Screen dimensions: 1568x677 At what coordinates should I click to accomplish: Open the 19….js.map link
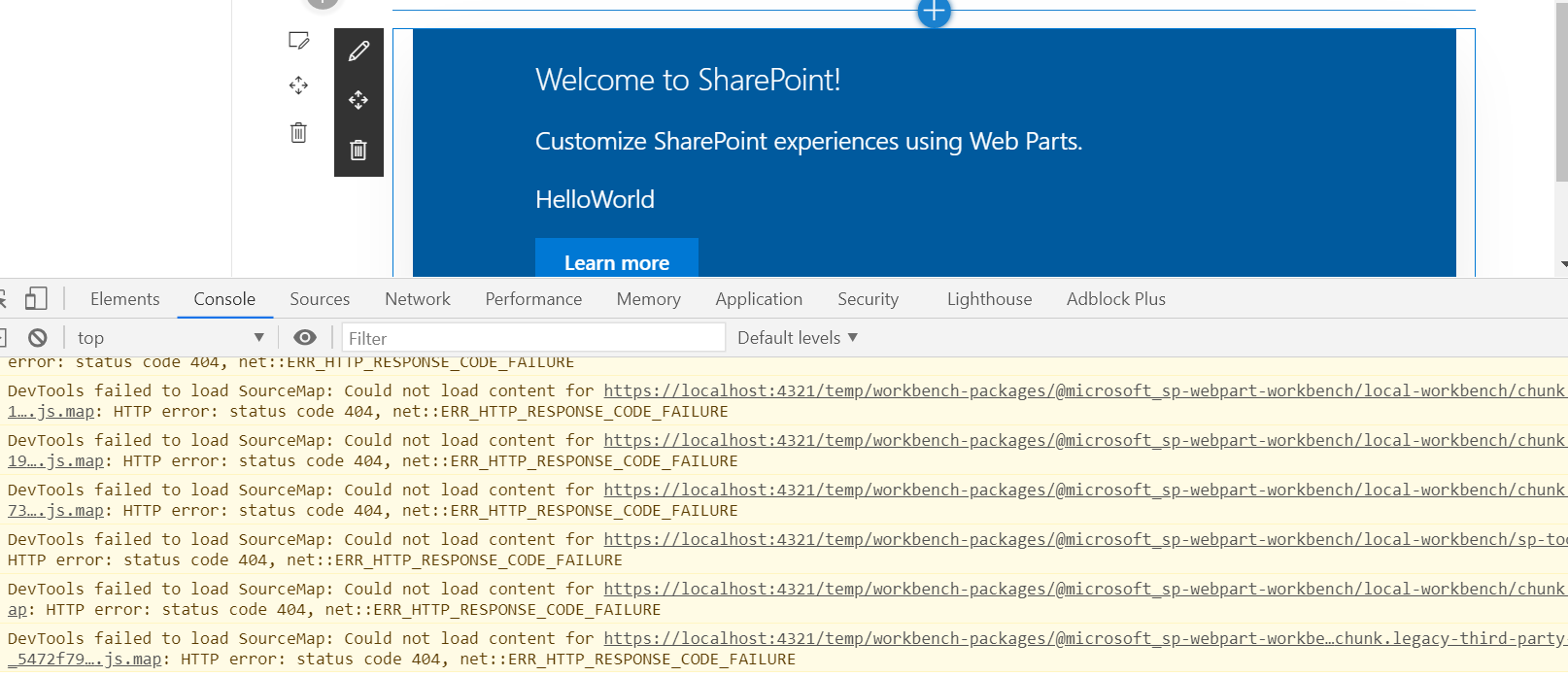(56, 461)
